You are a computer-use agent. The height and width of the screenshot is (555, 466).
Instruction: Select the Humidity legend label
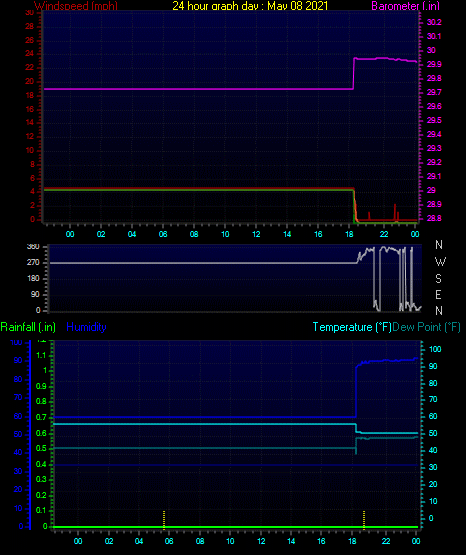pos(86,327)
